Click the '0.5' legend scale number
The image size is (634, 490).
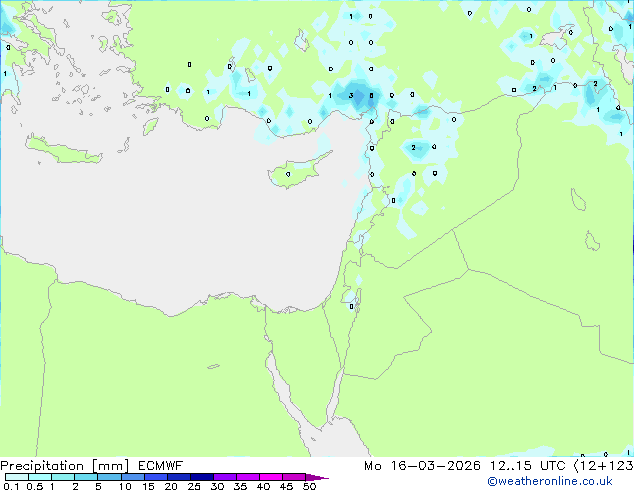(x=35, y=486)
